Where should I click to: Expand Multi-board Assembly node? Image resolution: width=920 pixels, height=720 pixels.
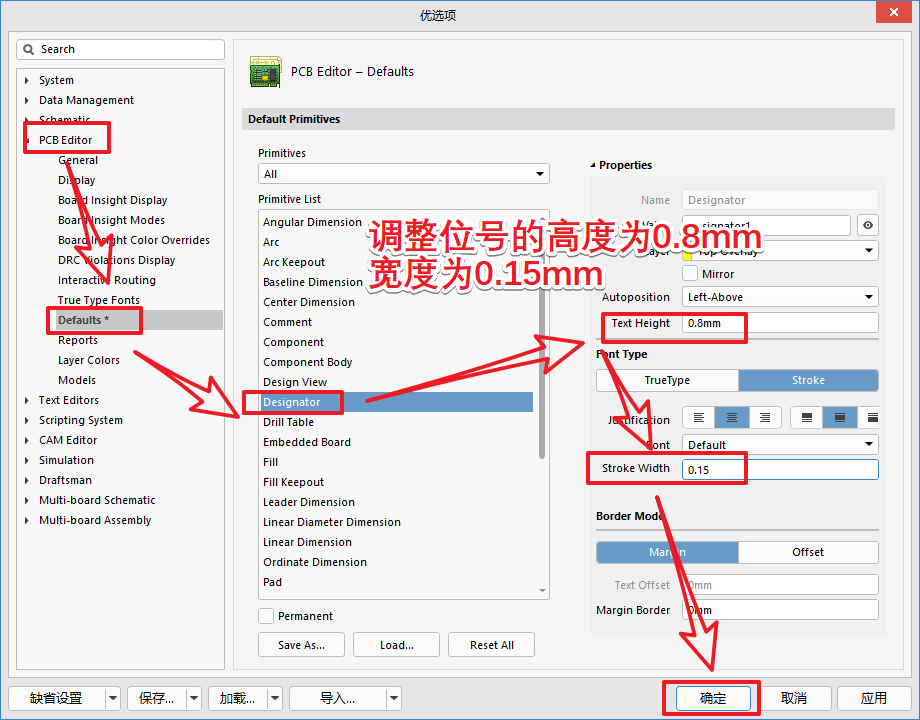(27, 520)
